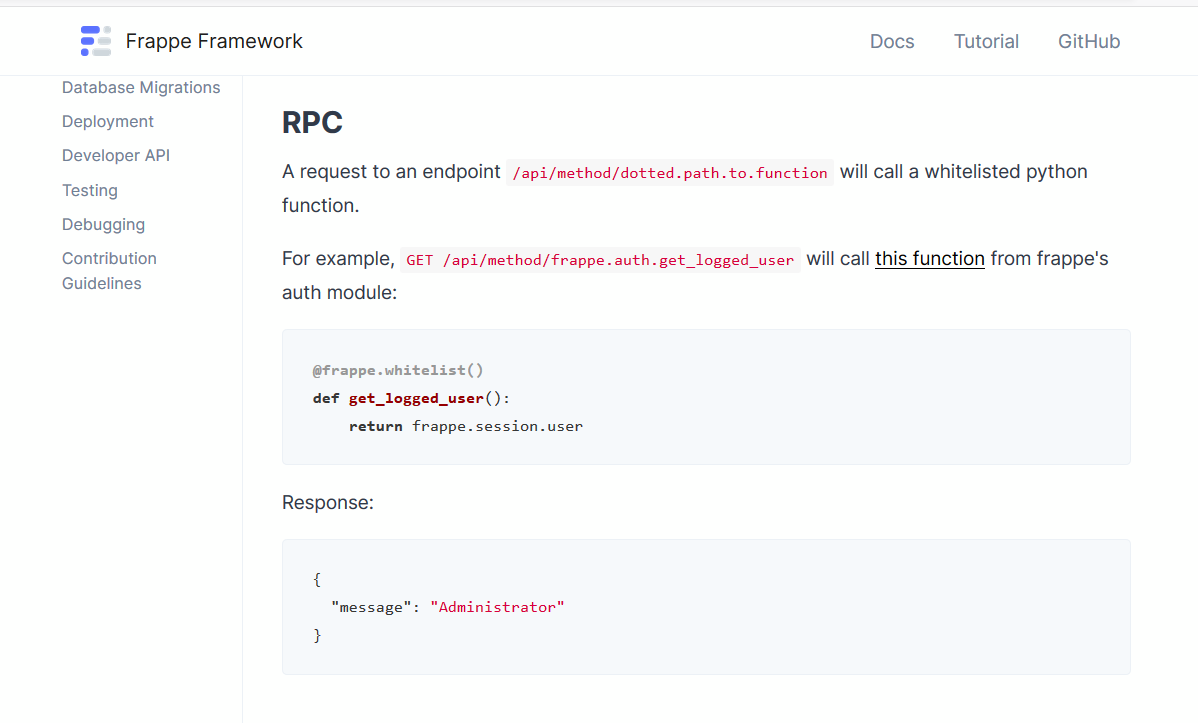Choose Testing from the sidebar

tap(90, 190)
